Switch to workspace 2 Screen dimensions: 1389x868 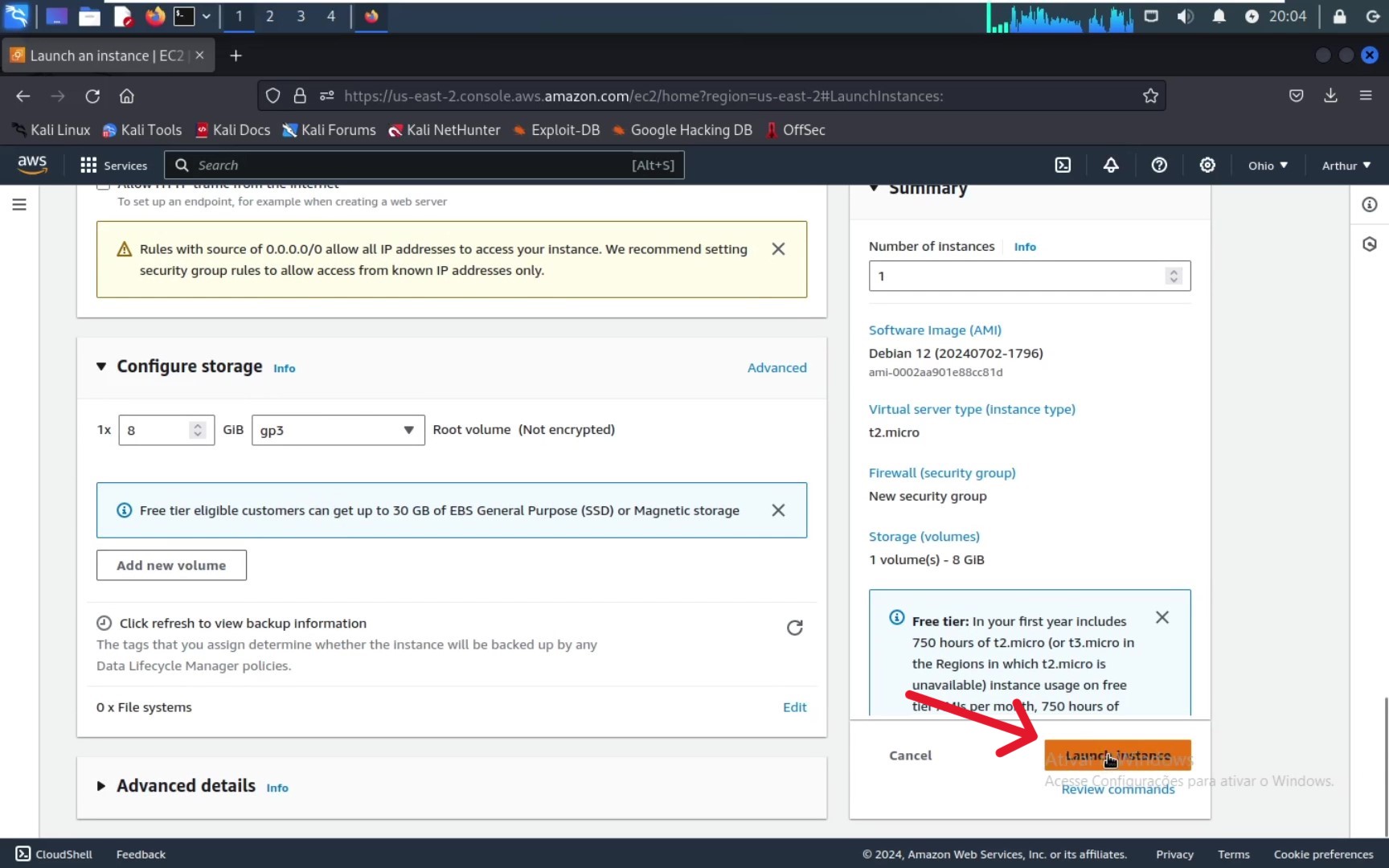coord(269,16)
